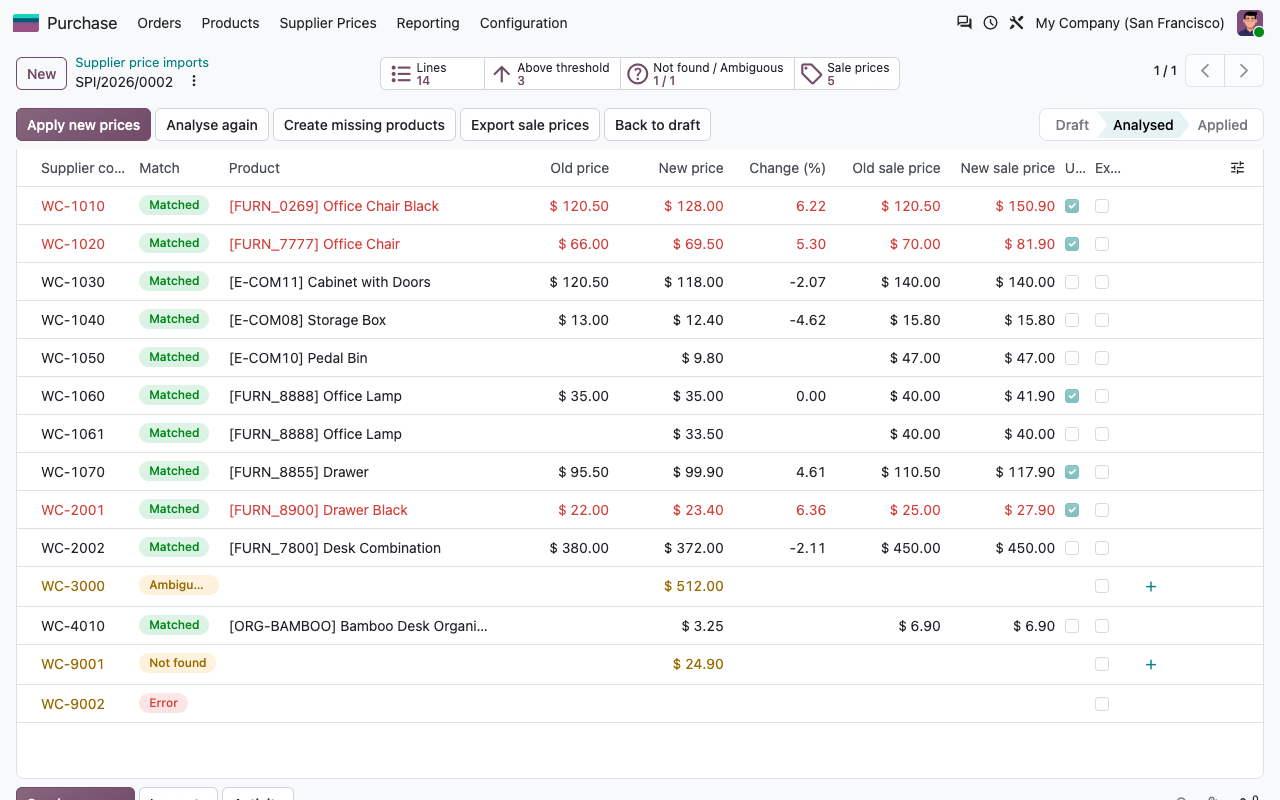
Task: Select the Draft status stage
Action: point(1071,125)
